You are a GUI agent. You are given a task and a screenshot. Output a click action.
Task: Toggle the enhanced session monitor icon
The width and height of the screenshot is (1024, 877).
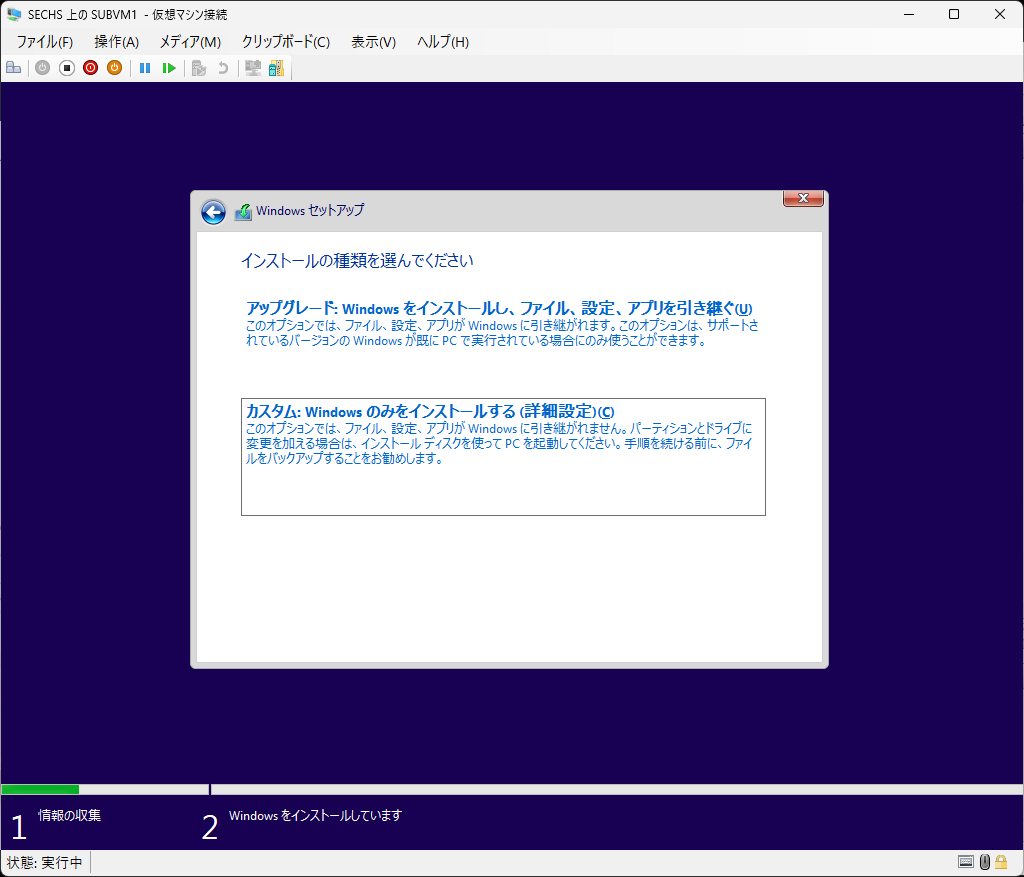pyautogui.click(x=253, y=68)
